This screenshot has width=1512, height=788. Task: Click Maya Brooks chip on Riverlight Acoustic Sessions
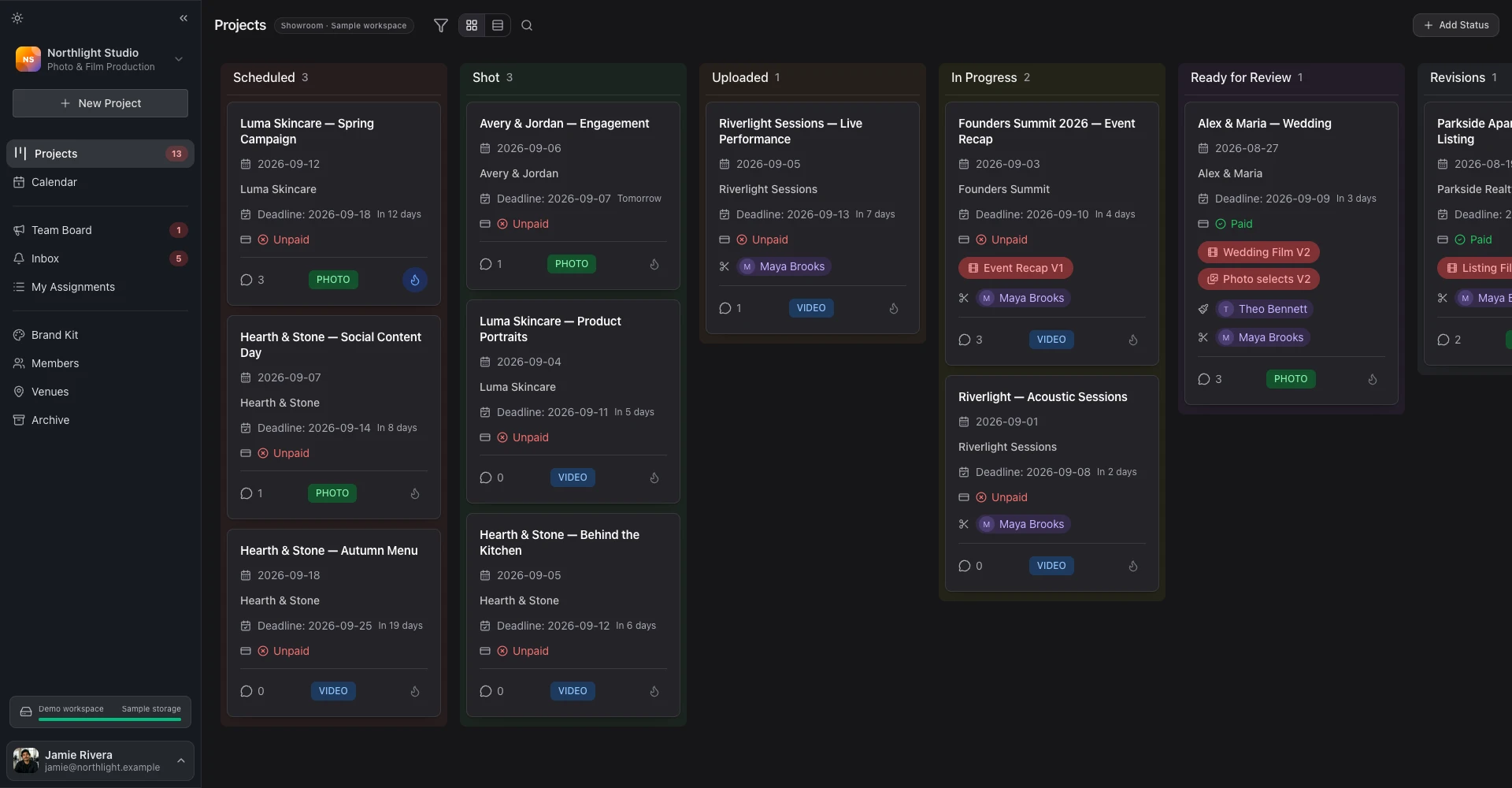click(x=1023, y=524)
